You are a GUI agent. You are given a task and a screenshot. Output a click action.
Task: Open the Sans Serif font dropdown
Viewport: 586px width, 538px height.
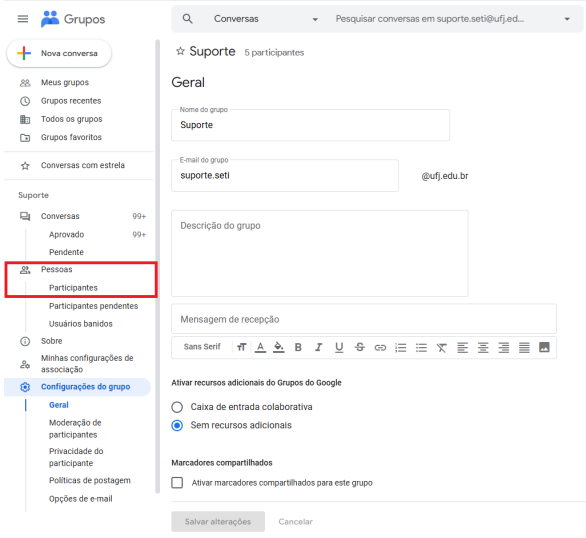[x=202, y=347]
